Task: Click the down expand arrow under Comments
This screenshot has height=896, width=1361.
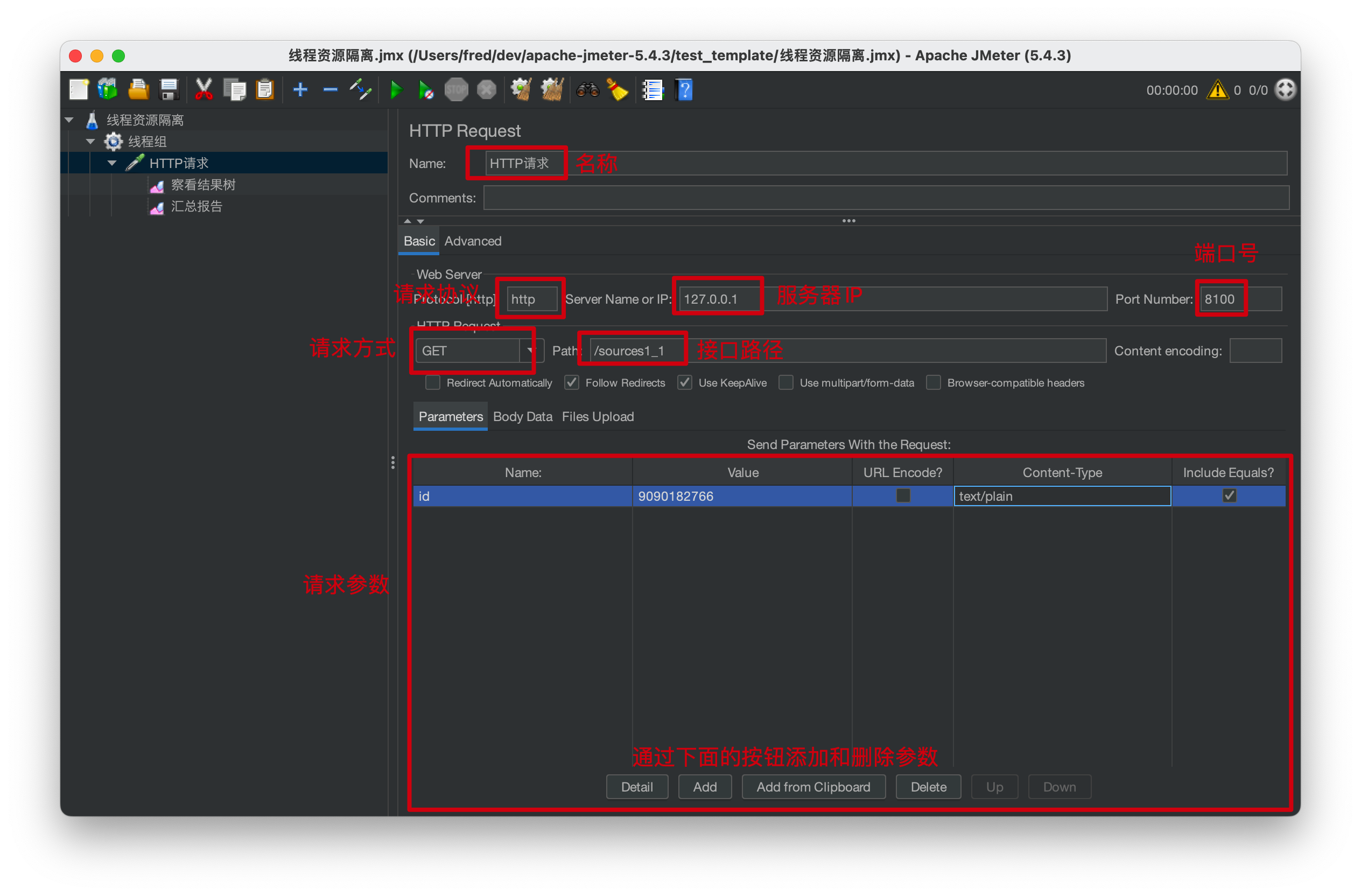Action: [x=420, y=221]
